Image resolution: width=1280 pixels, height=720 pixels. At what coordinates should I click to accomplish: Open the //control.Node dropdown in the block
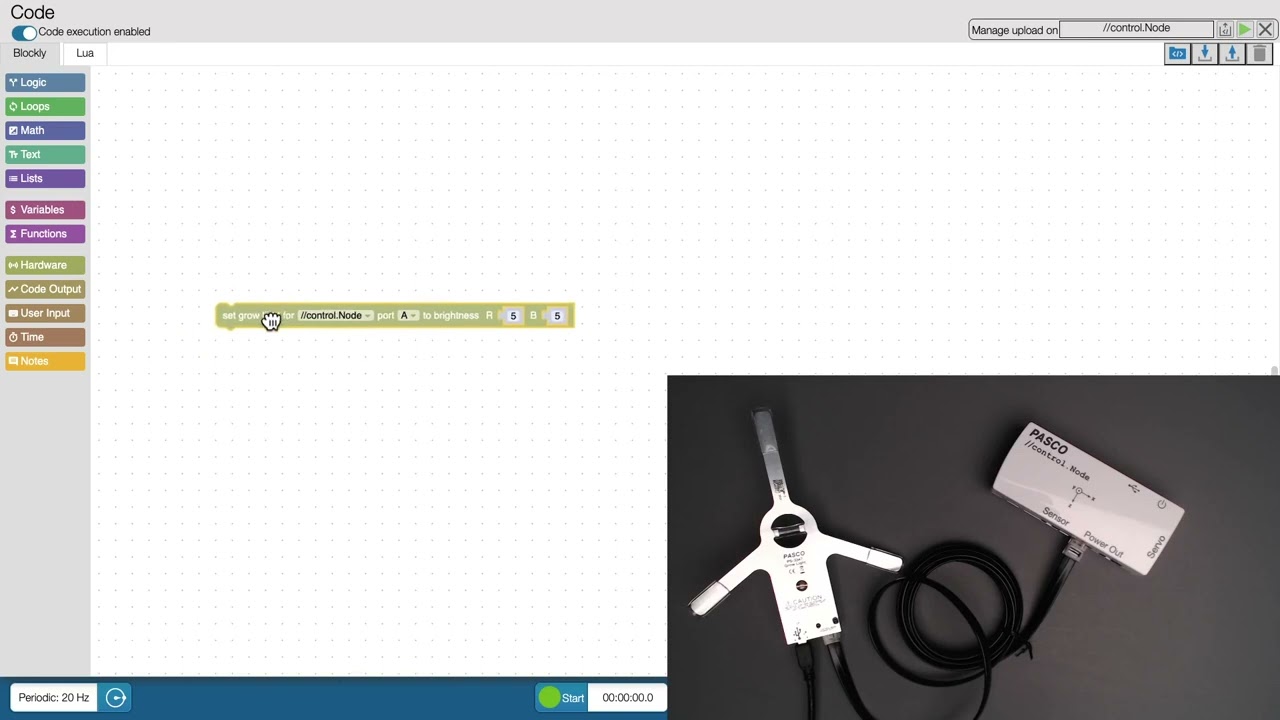click(336, 316)
